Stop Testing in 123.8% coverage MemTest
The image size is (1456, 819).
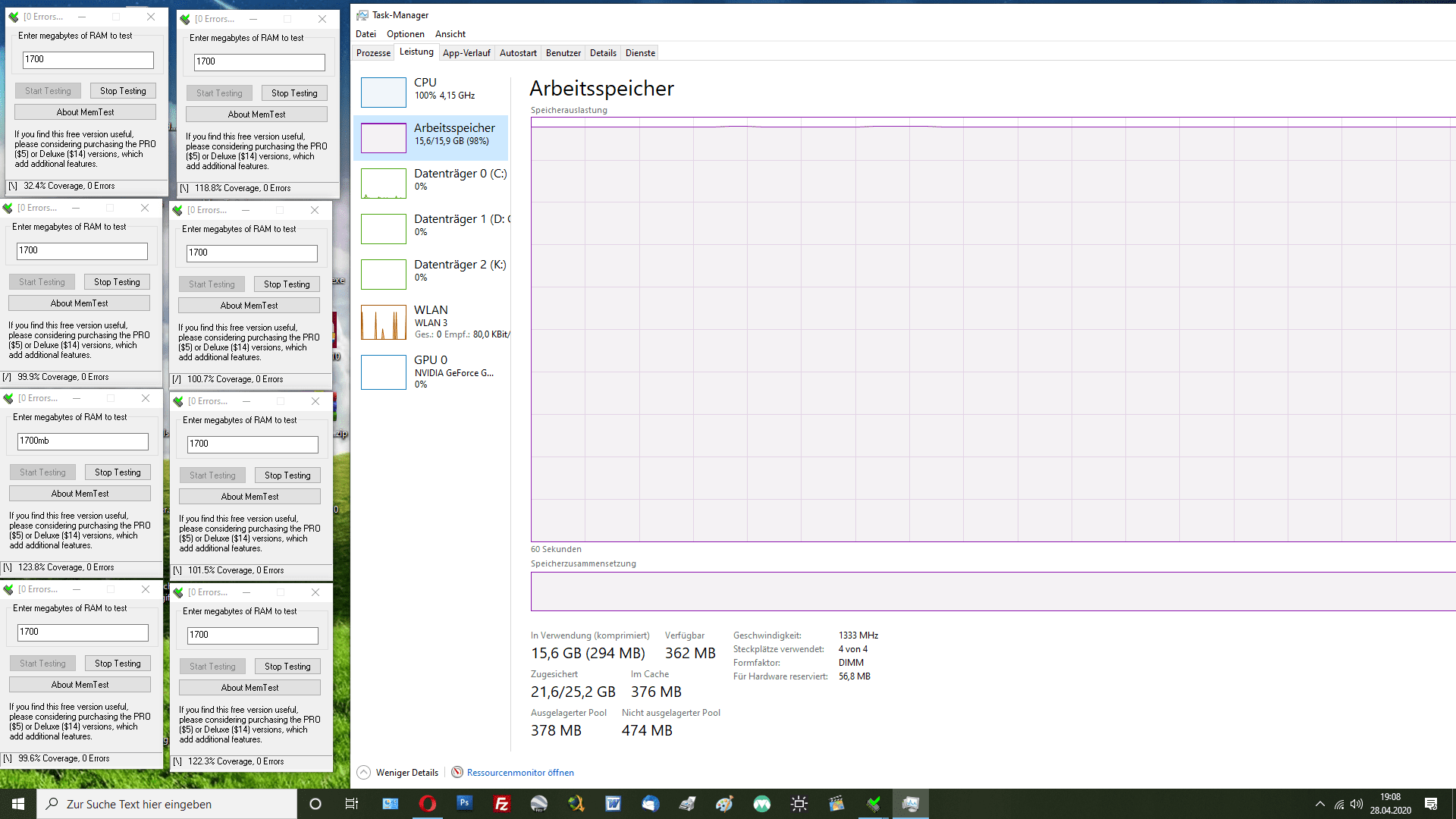(x=118, y=472)
